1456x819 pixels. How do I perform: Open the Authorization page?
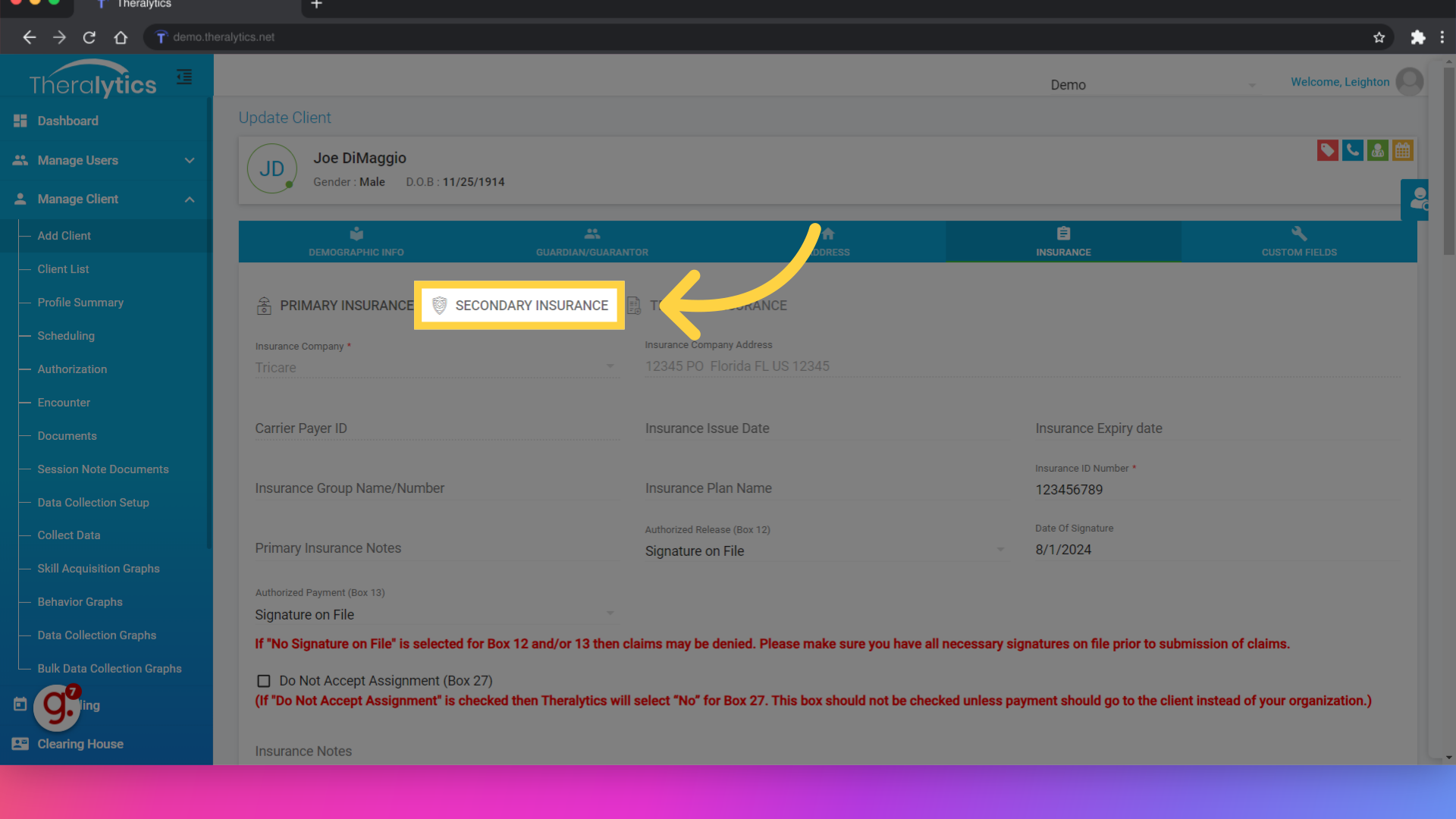coord(72,369)
